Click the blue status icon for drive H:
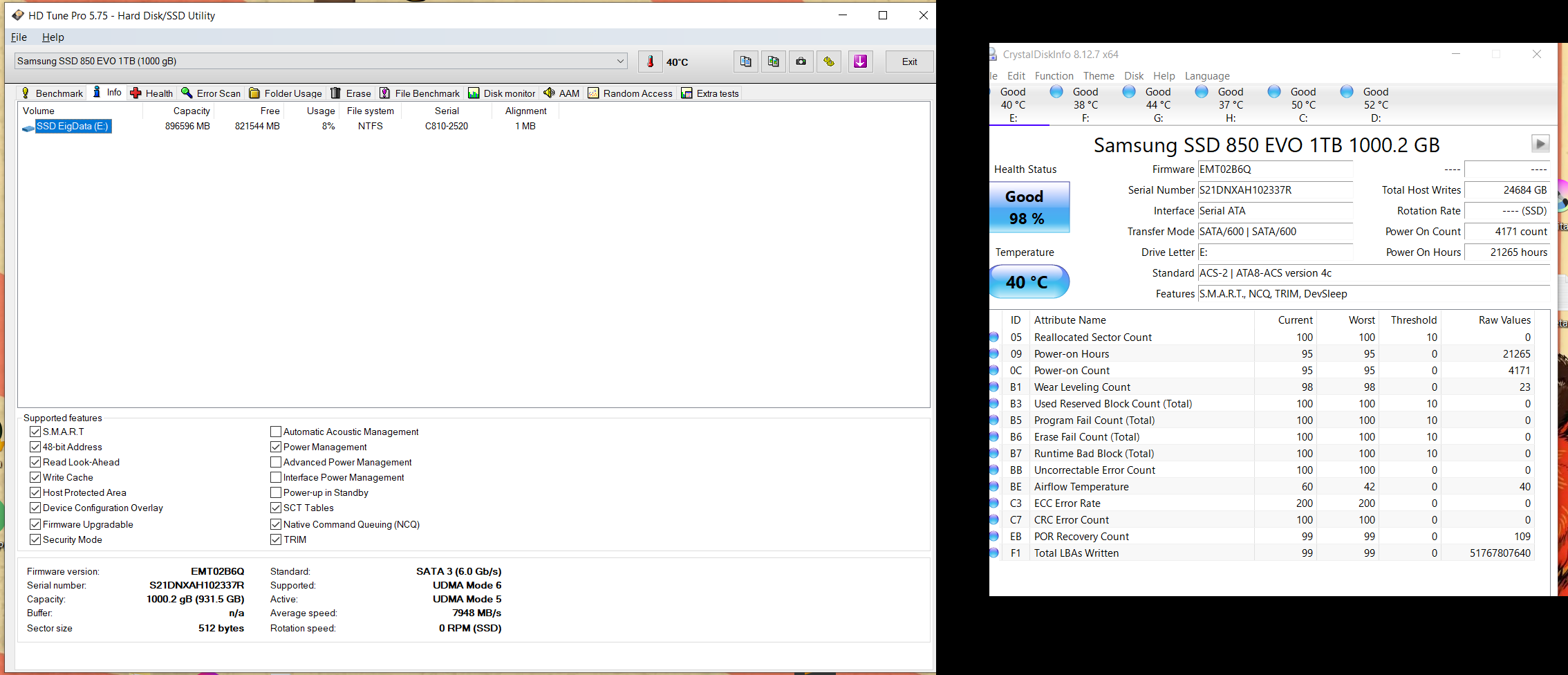Screen dimensions: 1568x675 (x=1202, y=92)
